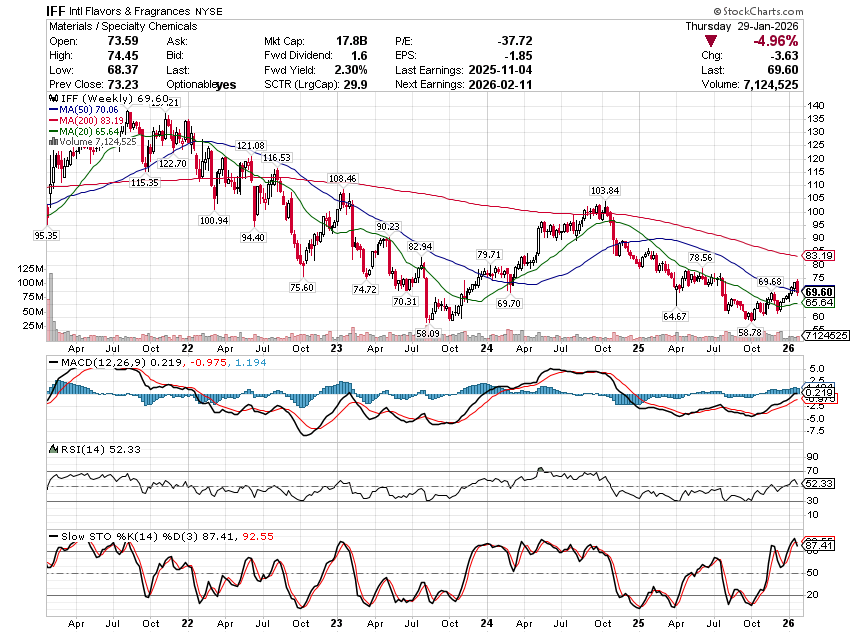Click the RSI(14) legend icon
850x633 pixels.
(x=53, y=449)
